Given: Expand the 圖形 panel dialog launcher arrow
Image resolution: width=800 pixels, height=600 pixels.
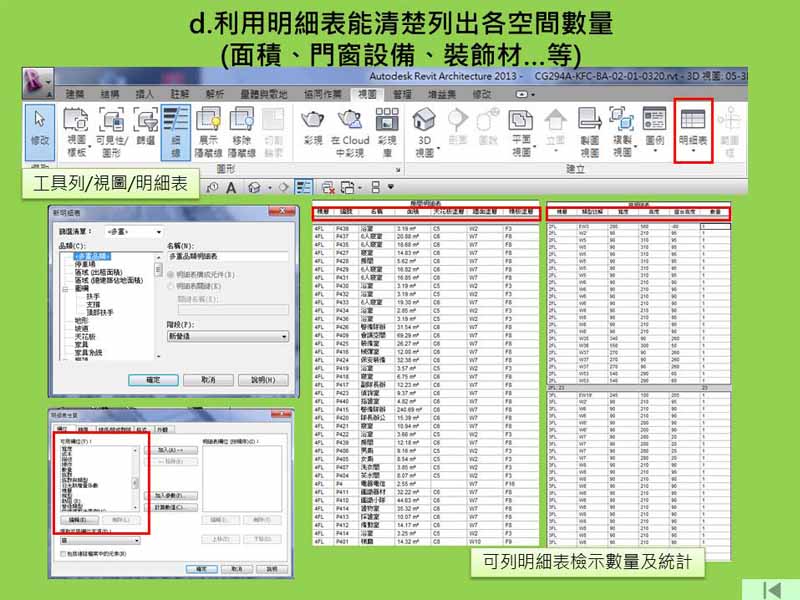Looking at the screenshot, I should click(x=397, y=170).
